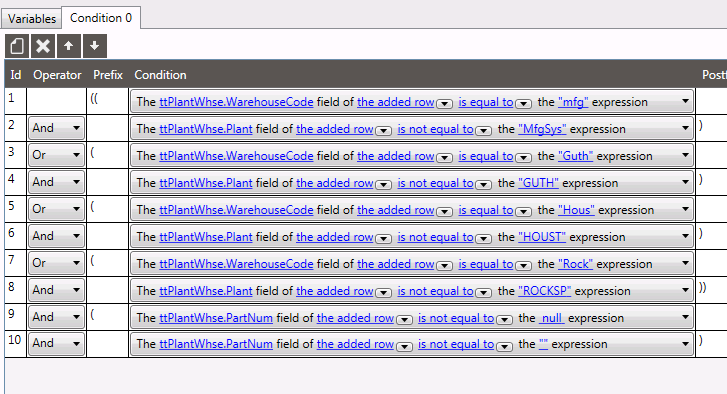Open row 9 added-row picker arrow
The image size is (727, 394).
click(404, 320)
